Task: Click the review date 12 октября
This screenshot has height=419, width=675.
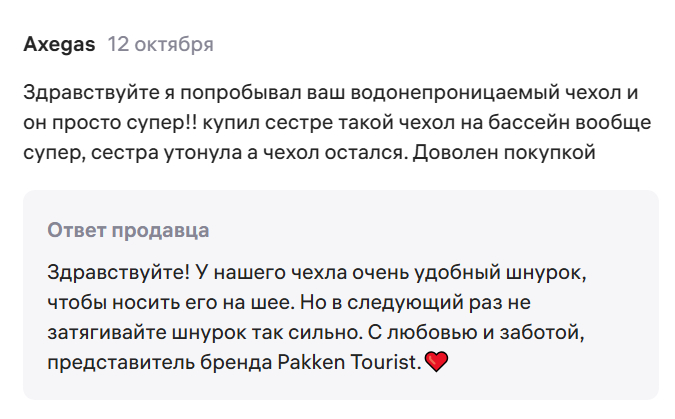Action: (x=160, y=45)
